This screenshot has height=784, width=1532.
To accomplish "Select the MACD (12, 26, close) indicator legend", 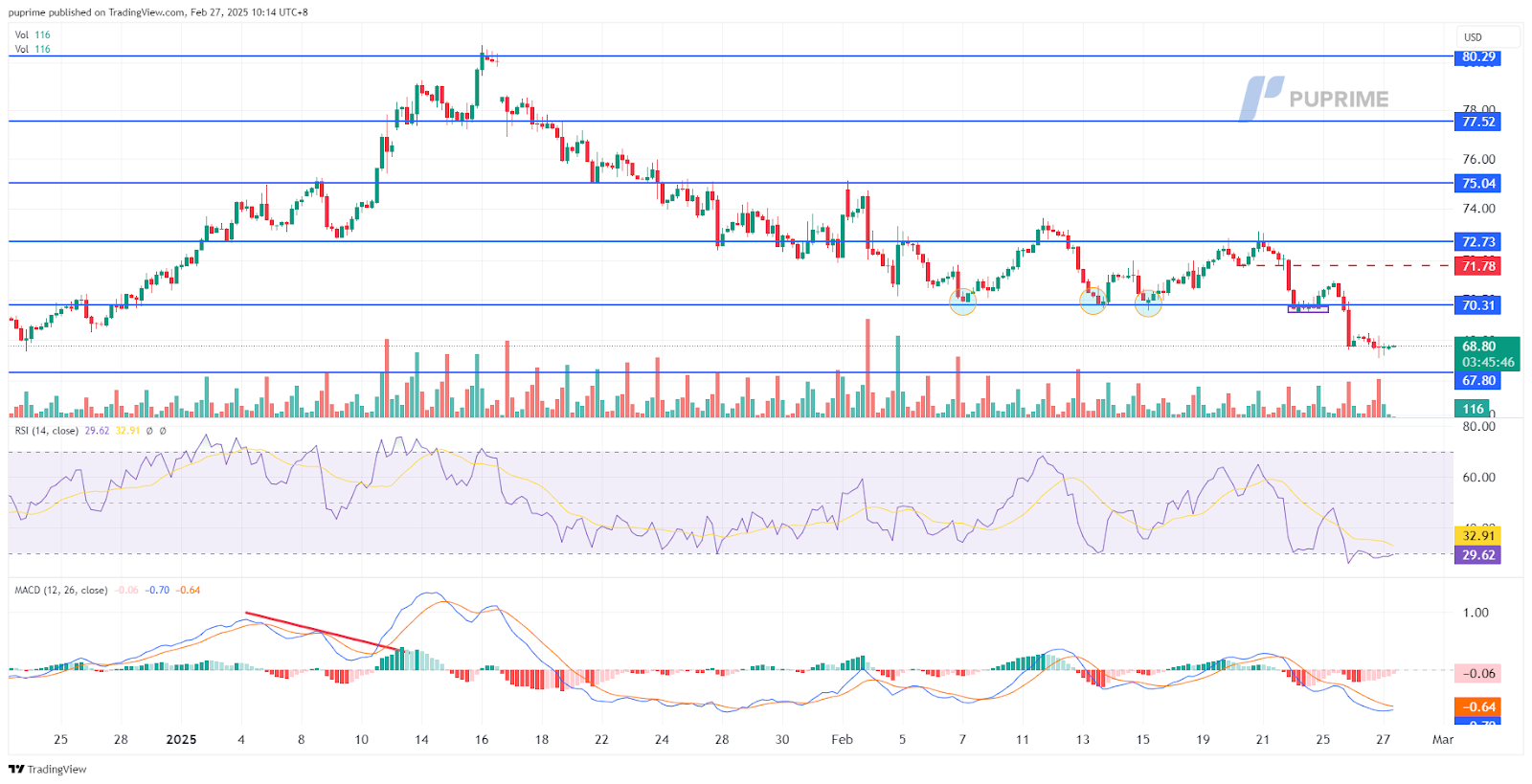I will [61, 590].
